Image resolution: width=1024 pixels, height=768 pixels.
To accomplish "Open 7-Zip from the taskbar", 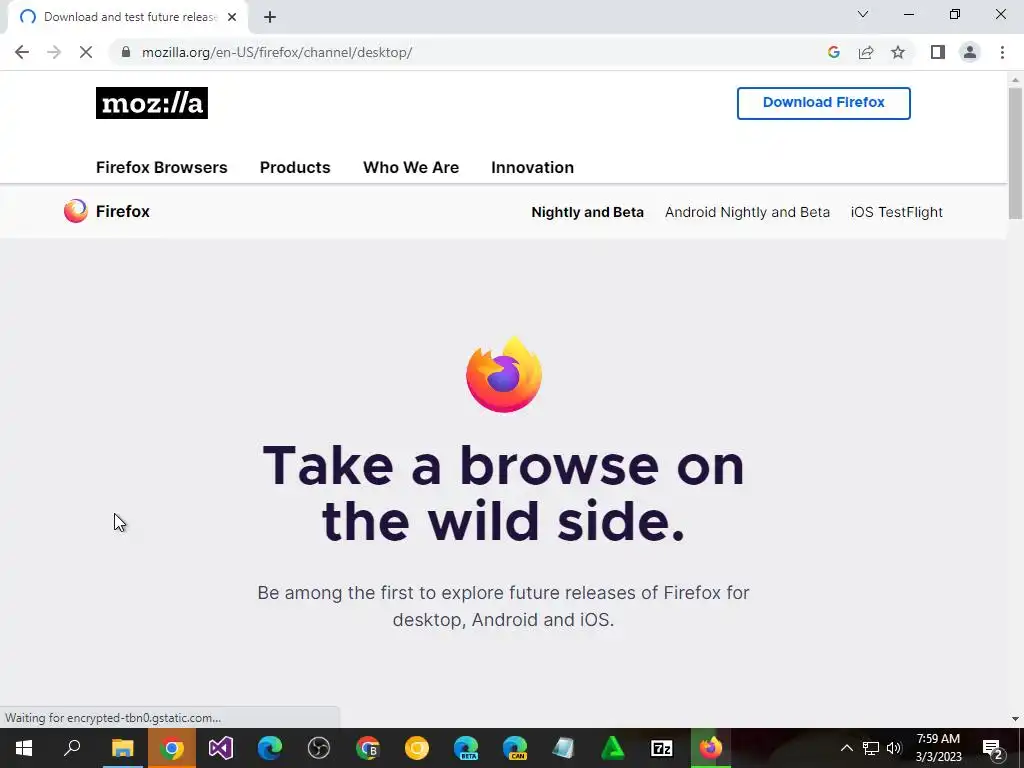I will (x=662, y=748).
